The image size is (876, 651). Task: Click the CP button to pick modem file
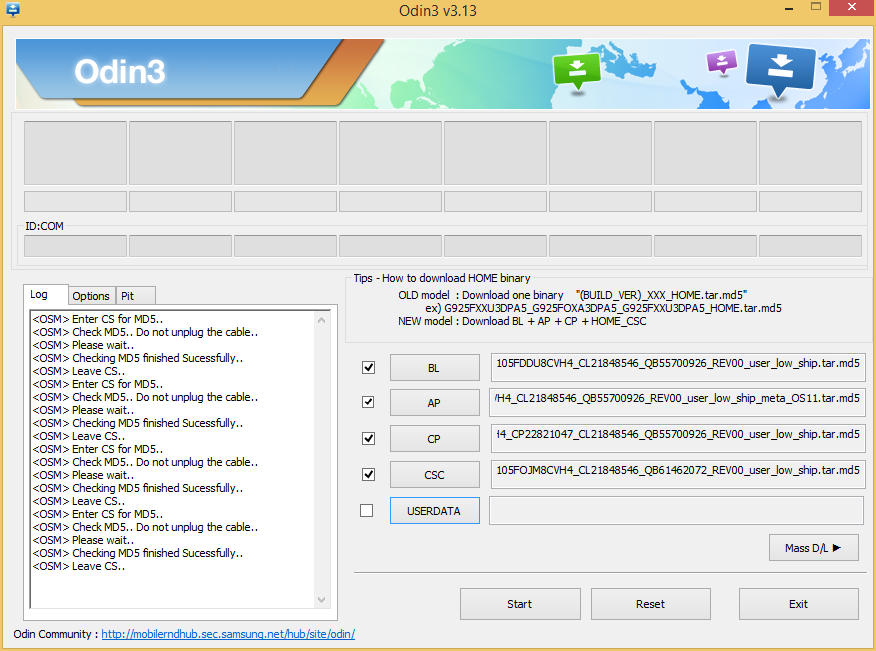(x=434, y=439)
